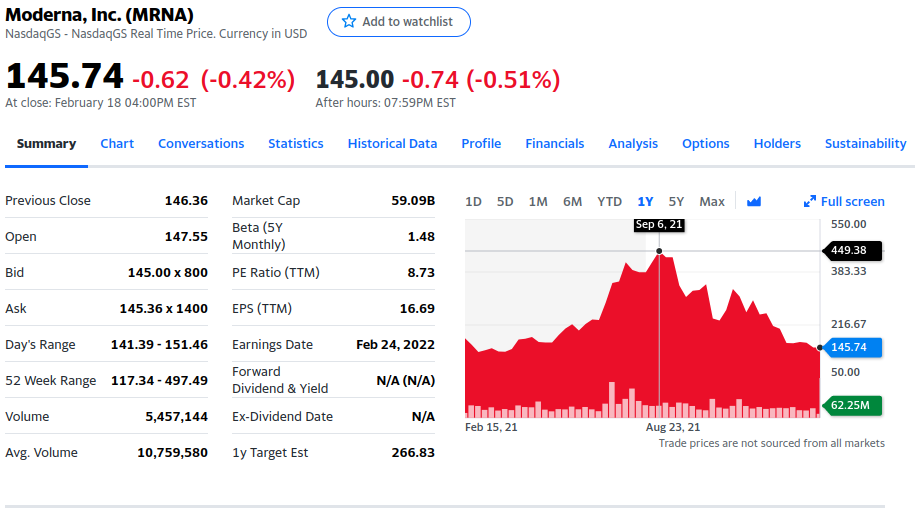Go to the Sustainability tab
The image size is (915, 515).
[x=865, y=143]
